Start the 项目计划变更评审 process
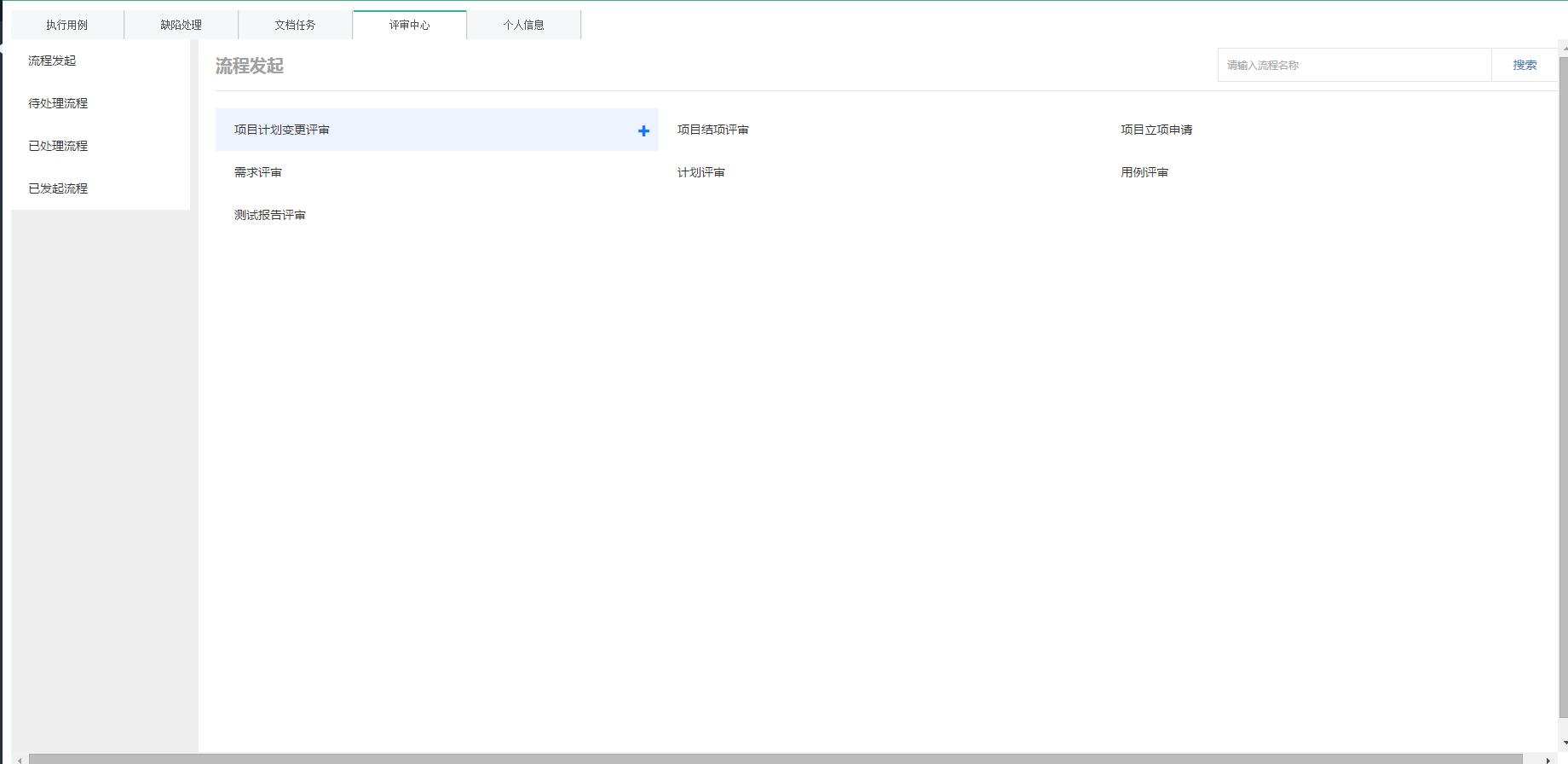Screen dimensions: 1568x764 (282, 130)
